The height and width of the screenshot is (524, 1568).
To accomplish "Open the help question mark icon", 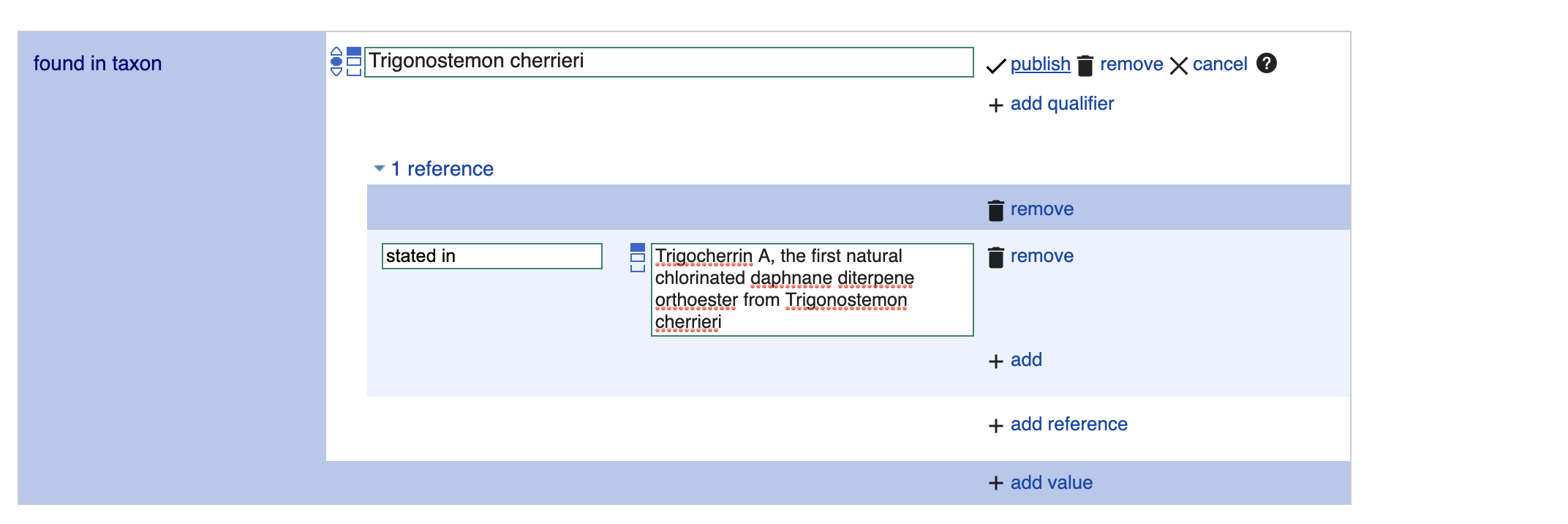I will 1267,64.
